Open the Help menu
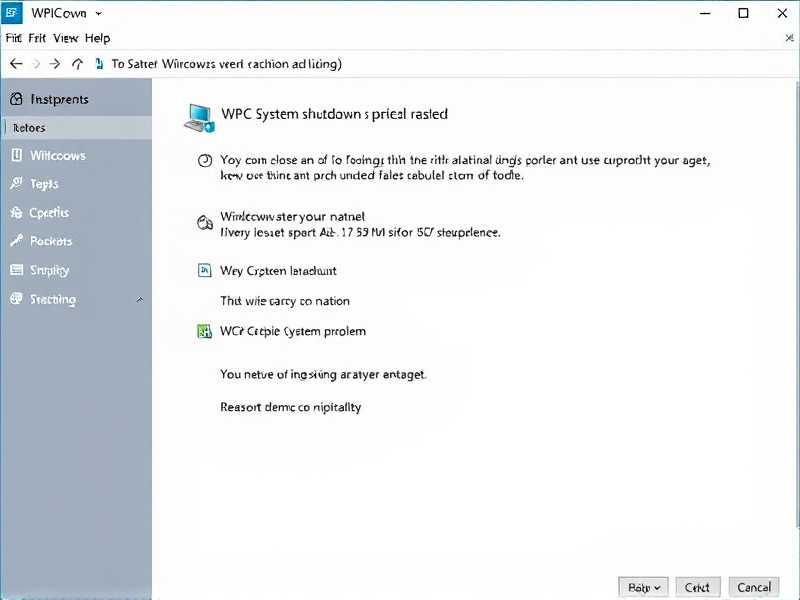The image size is (800, 600). tap(97, 38)
